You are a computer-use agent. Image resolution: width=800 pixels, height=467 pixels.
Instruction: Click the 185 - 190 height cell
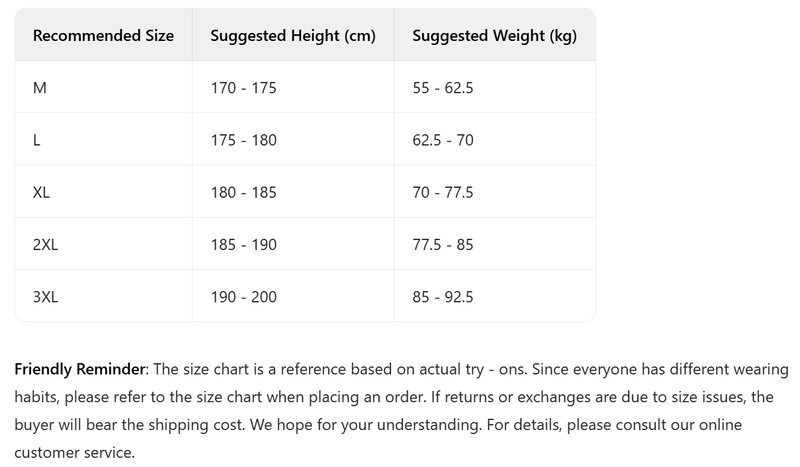(x=243, y=244)
